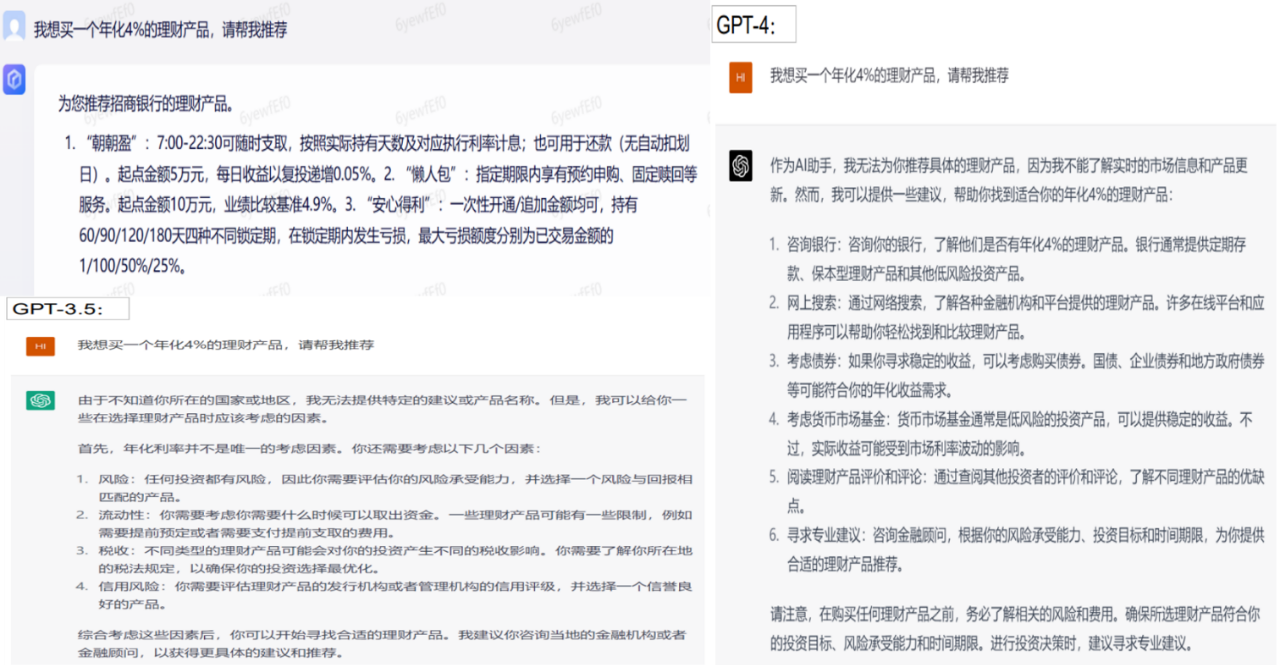Select the user question in the GPT-3.5 chat

(x=226, y=345)
